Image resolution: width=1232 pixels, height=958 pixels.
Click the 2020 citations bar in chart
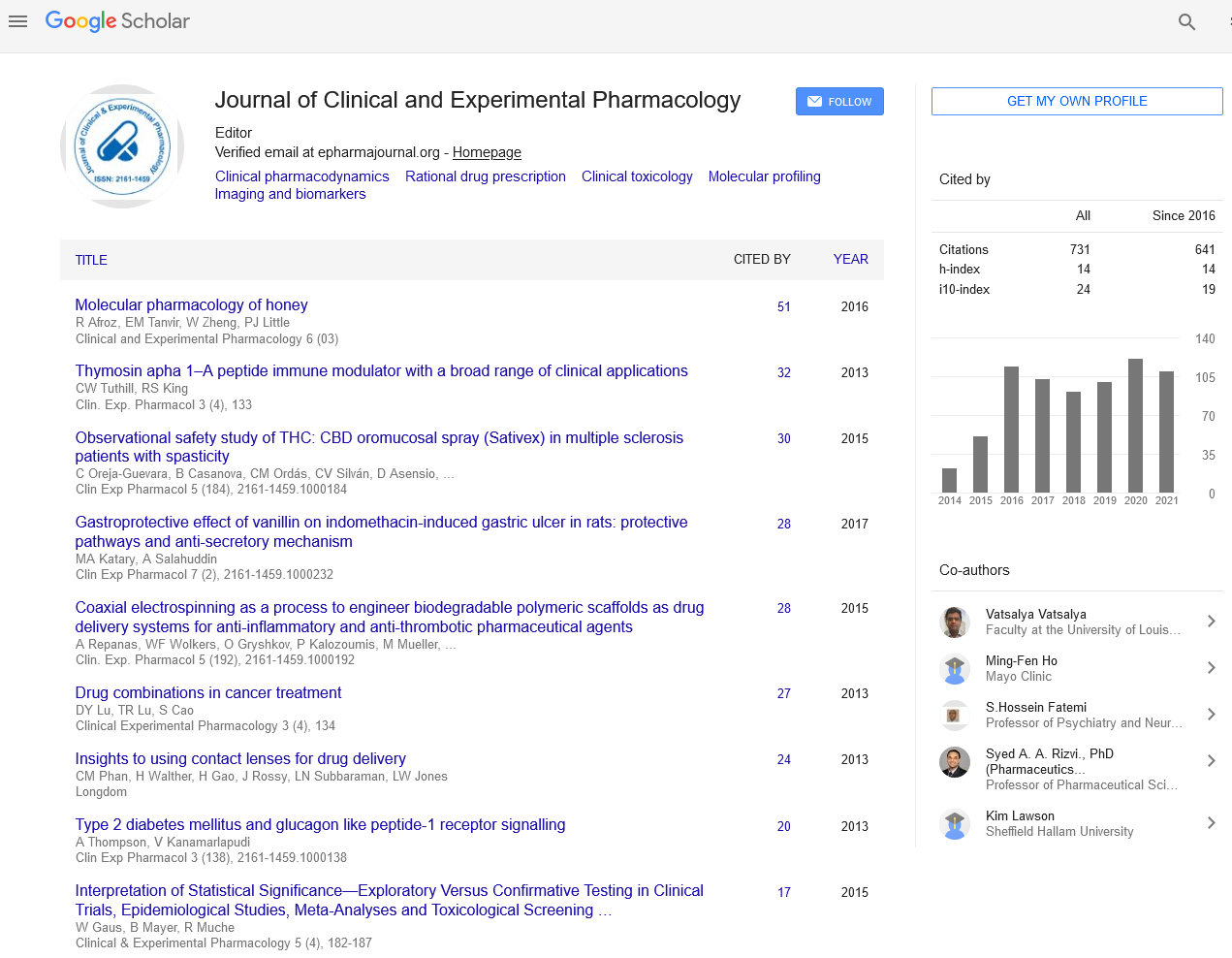pos(1135,426)
